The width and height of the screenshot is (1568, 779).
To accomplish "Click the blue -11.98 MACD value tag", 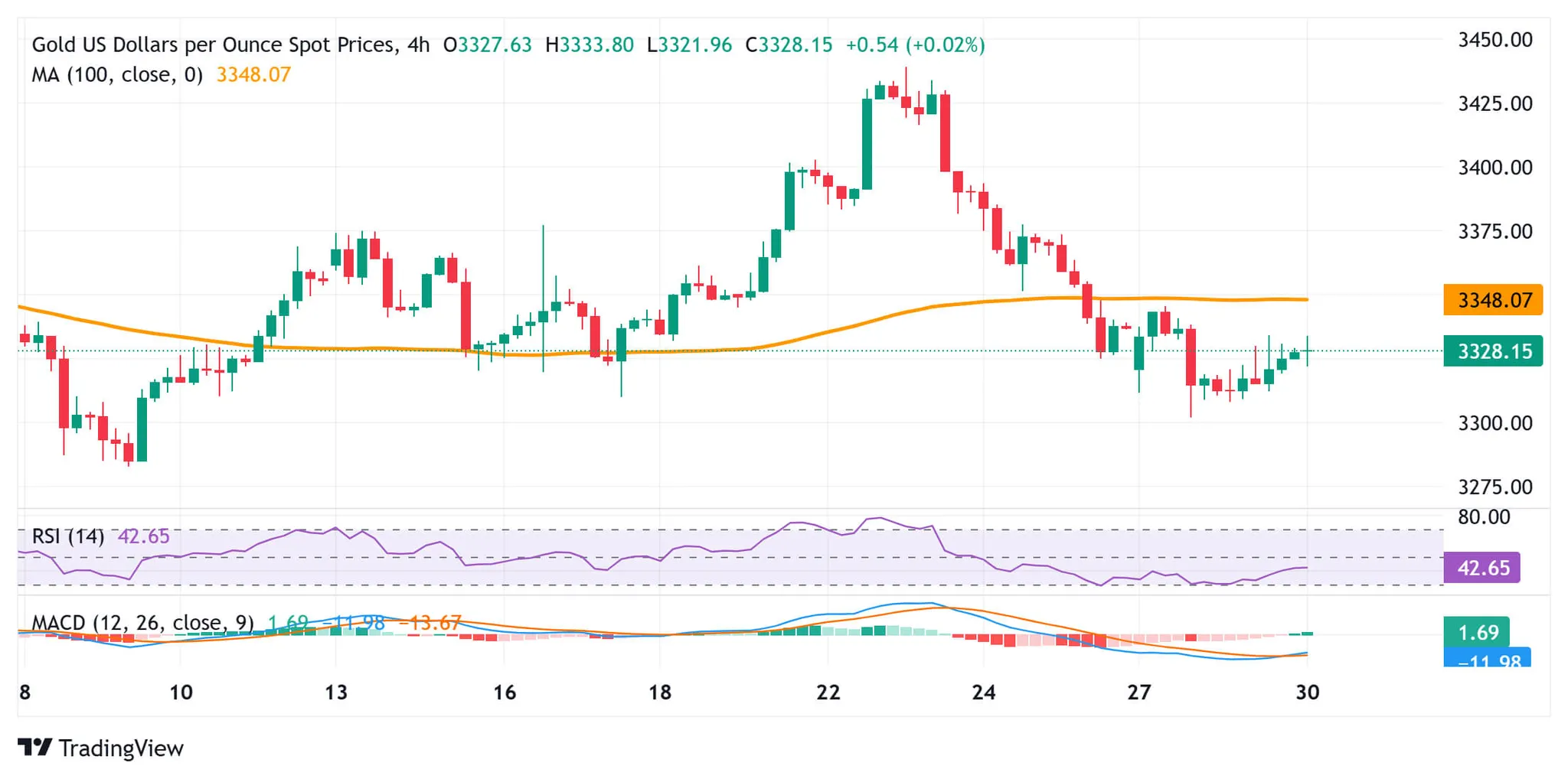I will tap(1486, 659).
